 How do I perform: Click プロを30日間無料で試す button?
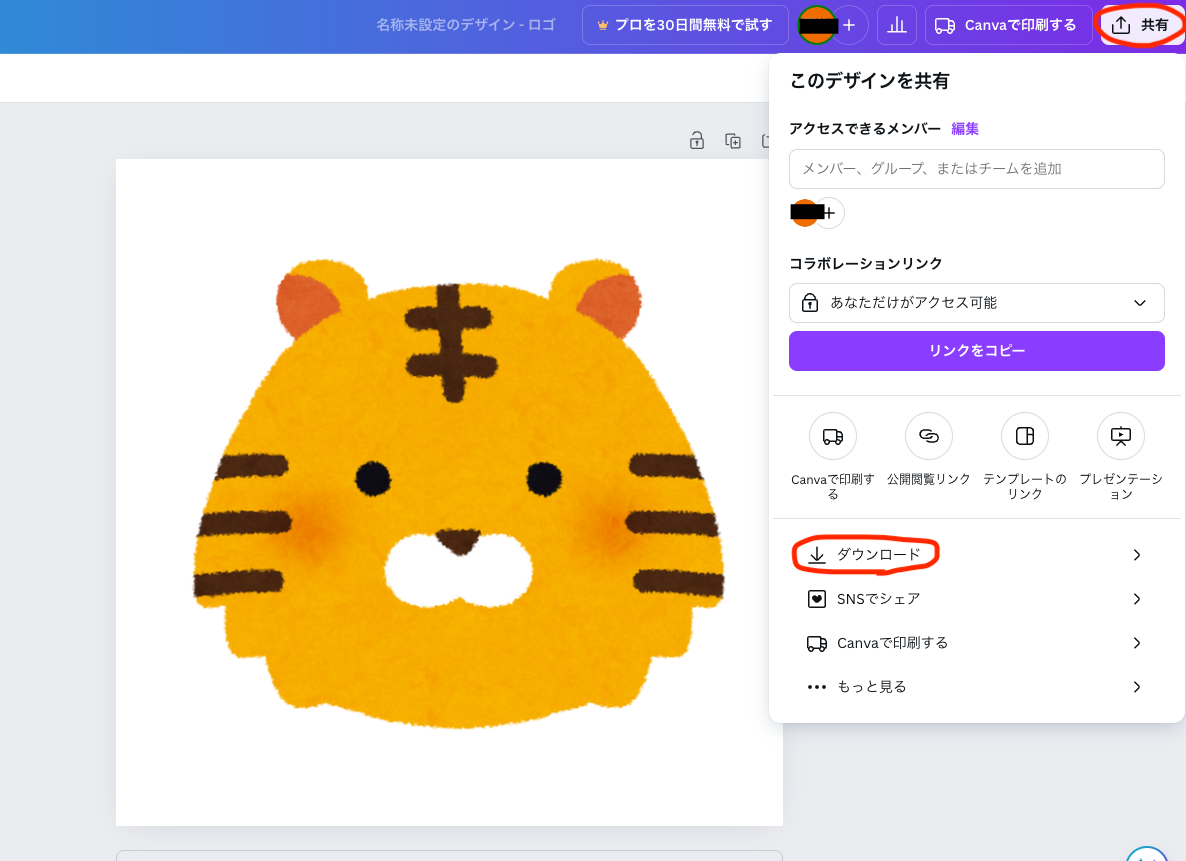(685, 25)
